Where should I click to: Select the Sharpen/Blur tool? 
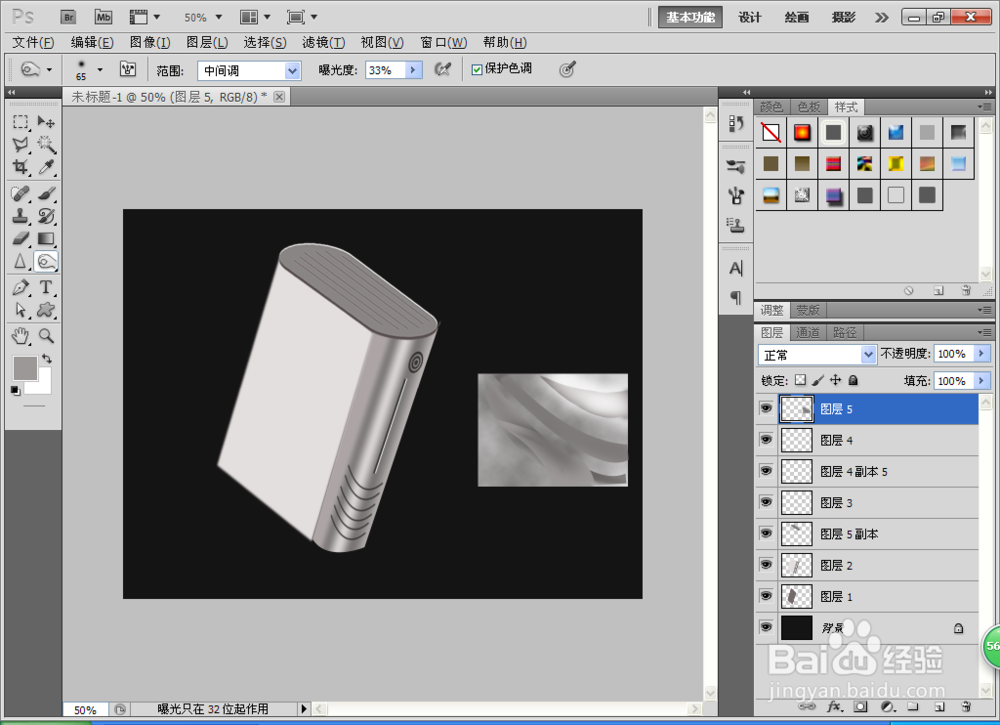coord(20,261)
